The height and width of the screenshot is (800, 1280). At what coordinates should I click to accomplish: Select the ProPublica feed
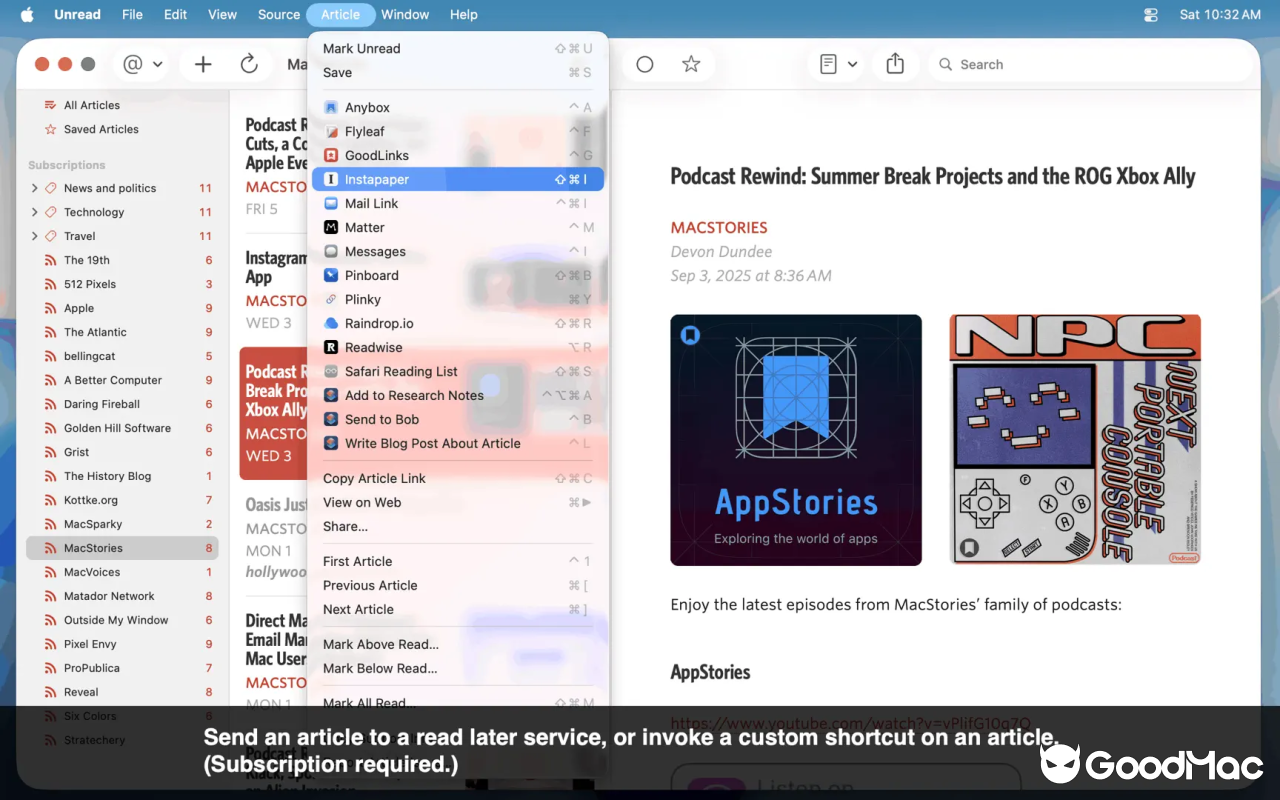click(x=122, y=668)
